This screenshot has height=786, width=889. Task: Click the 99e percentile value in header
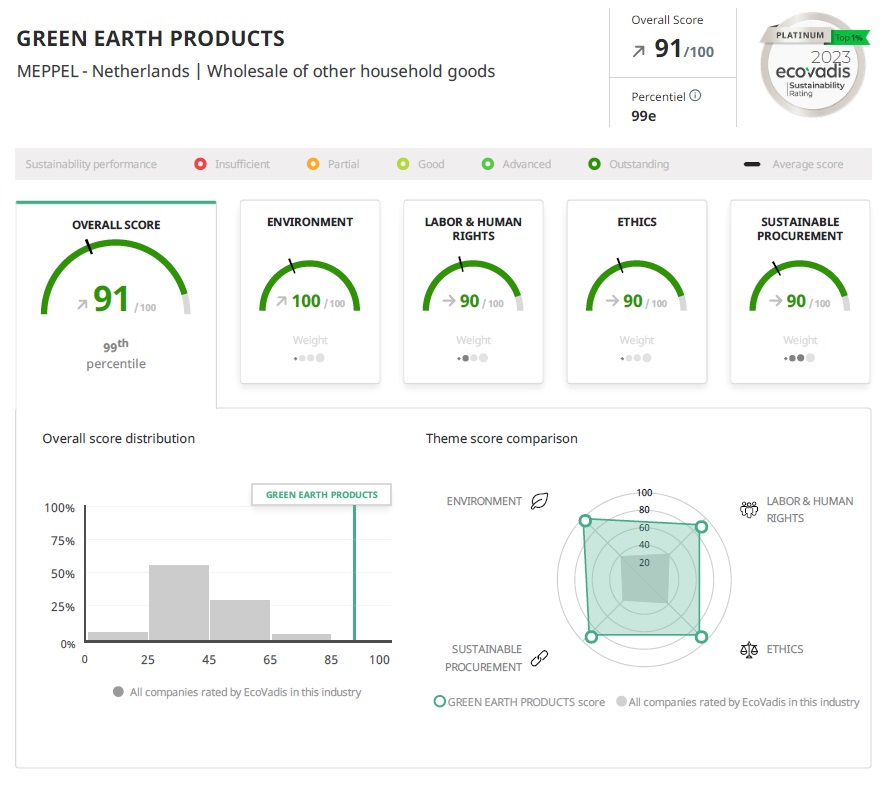[x=644, y=116]
